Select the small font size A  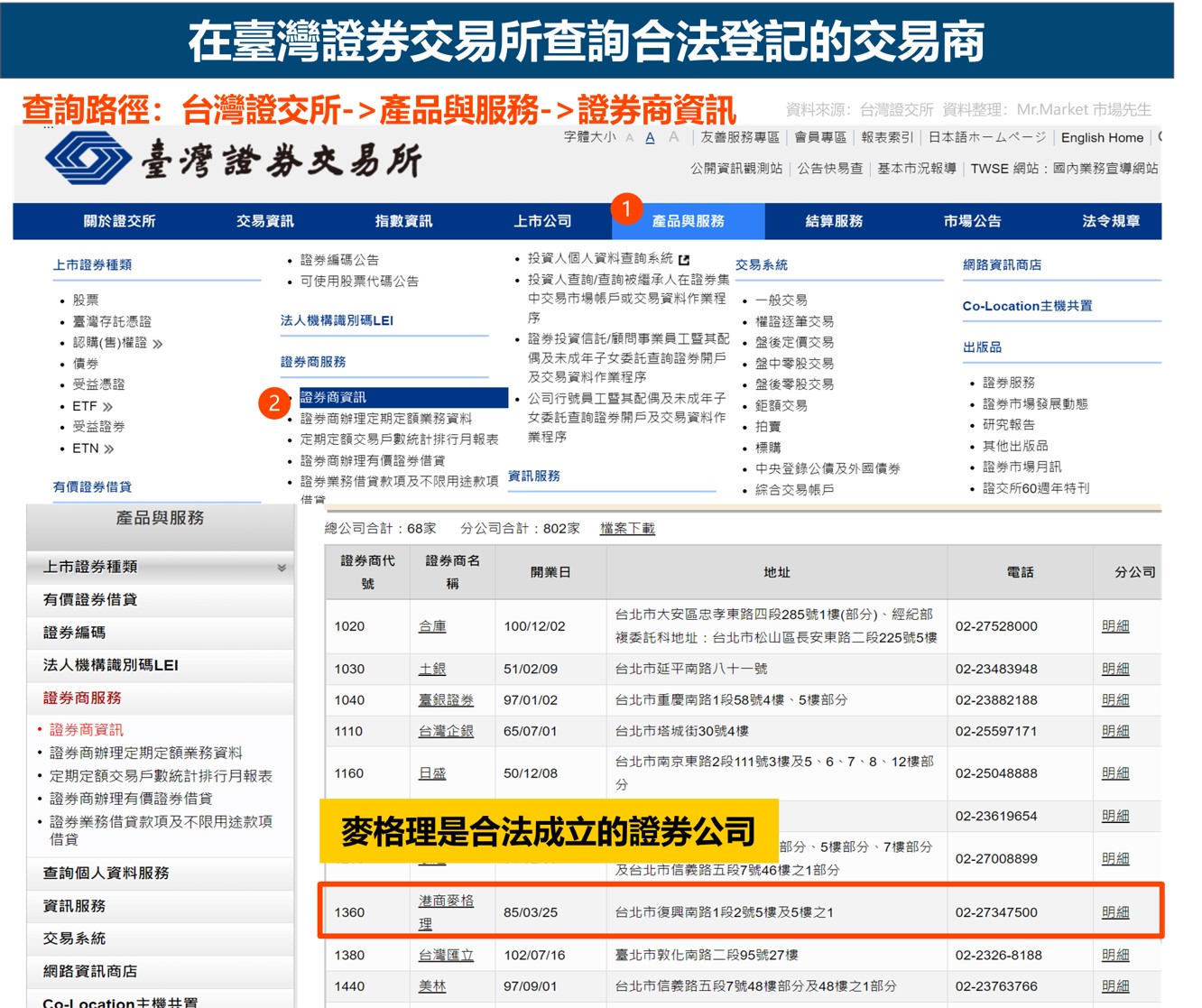[629, 138]
